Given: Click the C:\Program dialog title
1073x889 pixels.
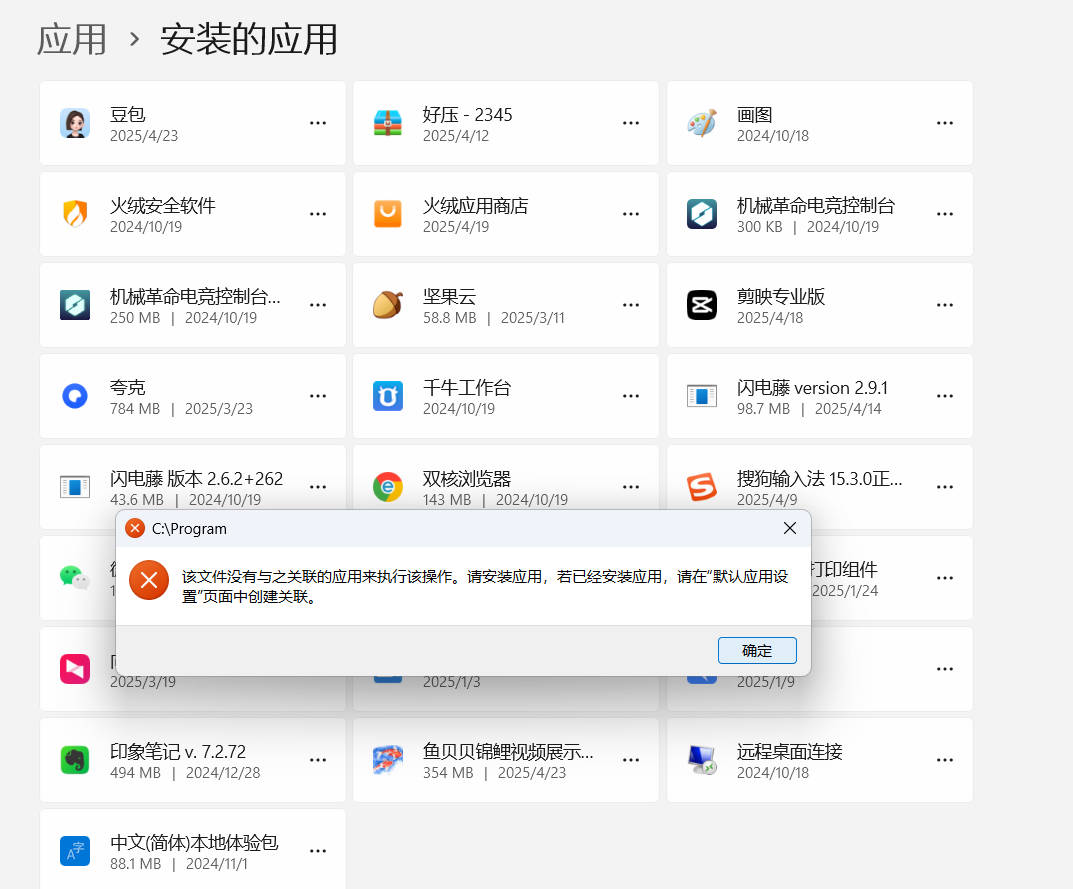Looking at the screenshot, I should (189, 528).
